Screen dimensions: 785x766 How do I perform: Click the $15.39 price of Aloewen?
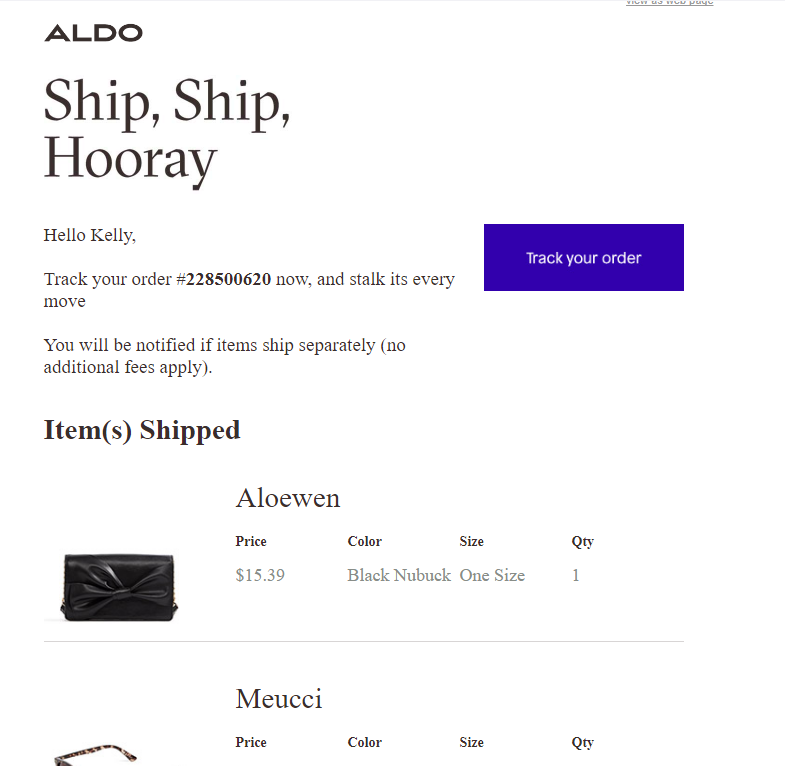pos(260,576)
